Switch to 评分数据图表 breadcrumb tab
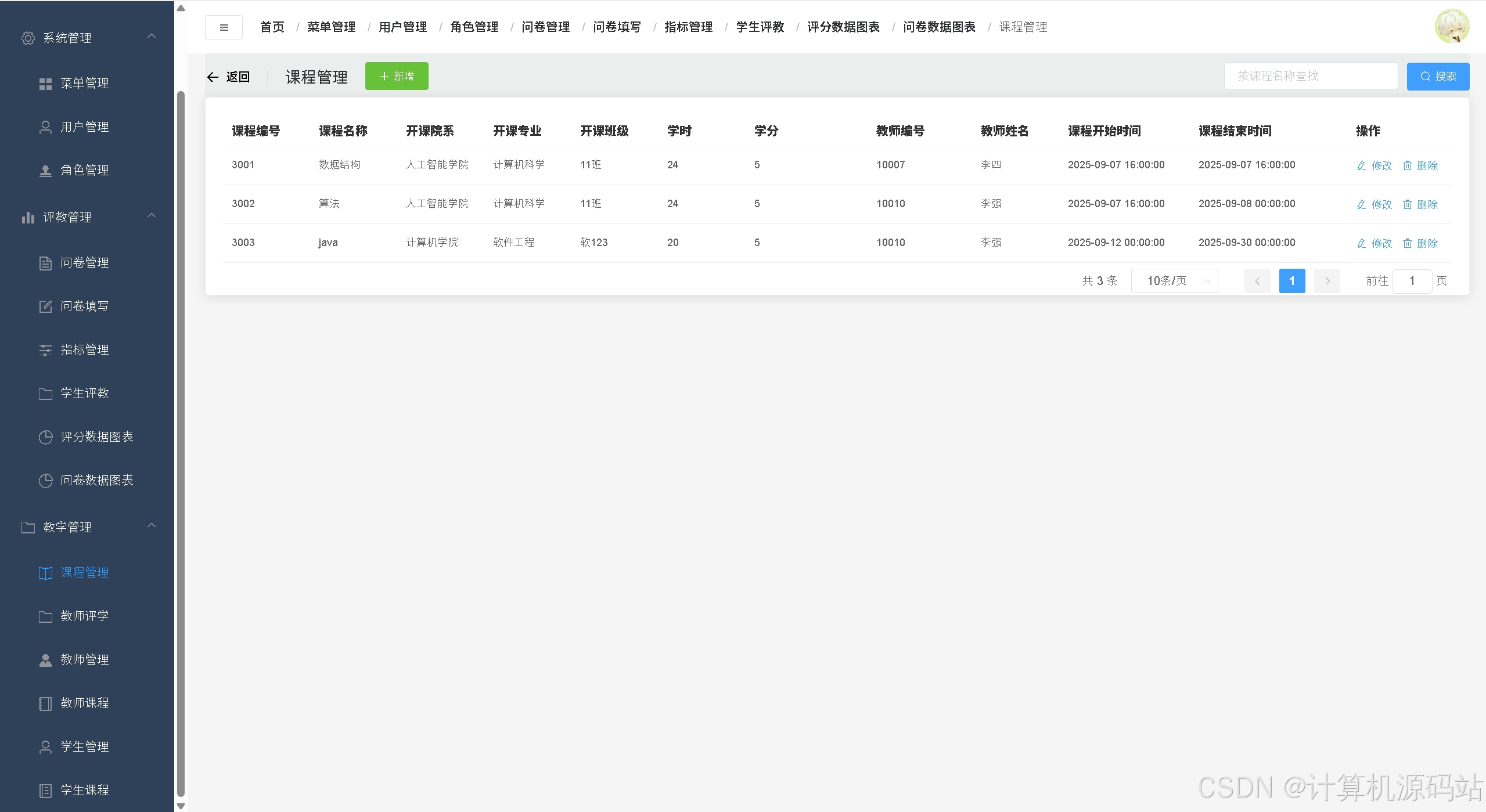 pos(843,27)
